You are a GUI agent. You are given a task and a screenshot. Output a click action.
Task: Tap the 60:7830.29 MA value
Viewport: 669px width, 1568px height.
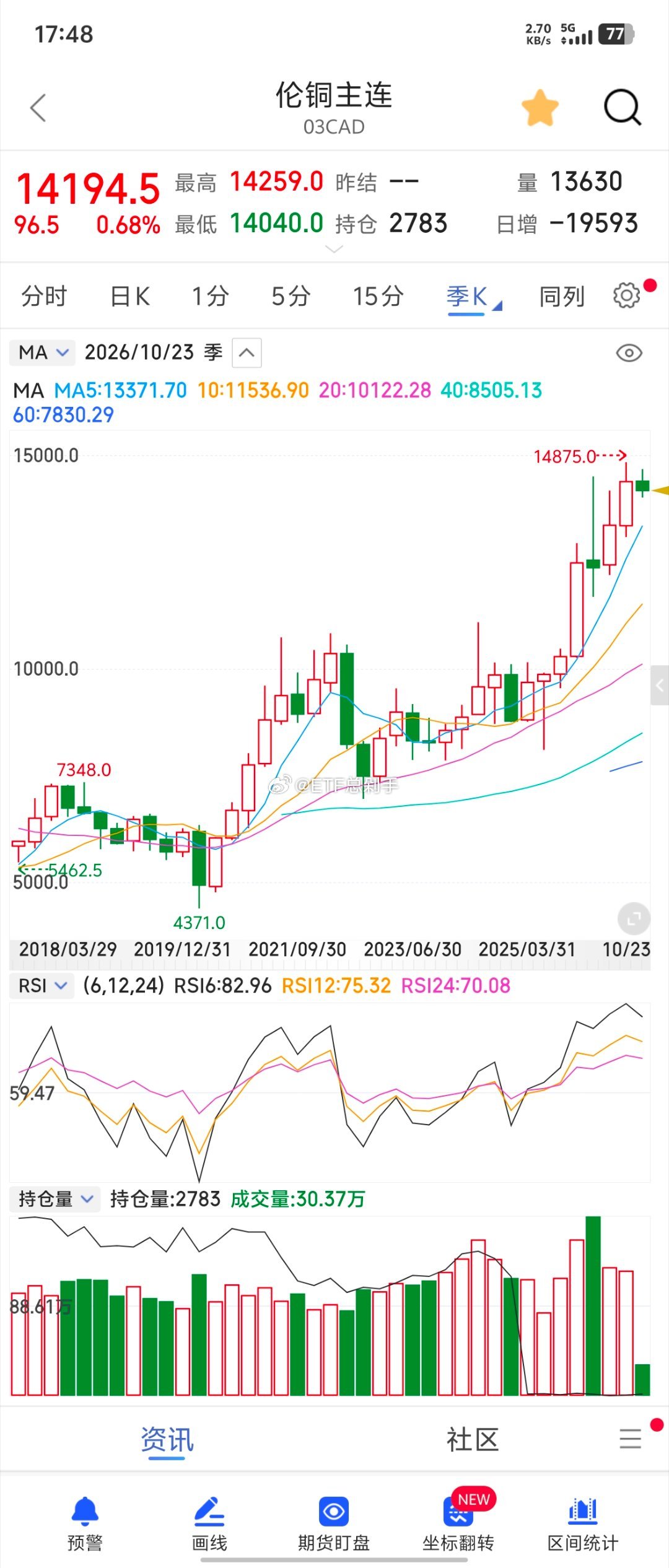click(x=63, y=414)
